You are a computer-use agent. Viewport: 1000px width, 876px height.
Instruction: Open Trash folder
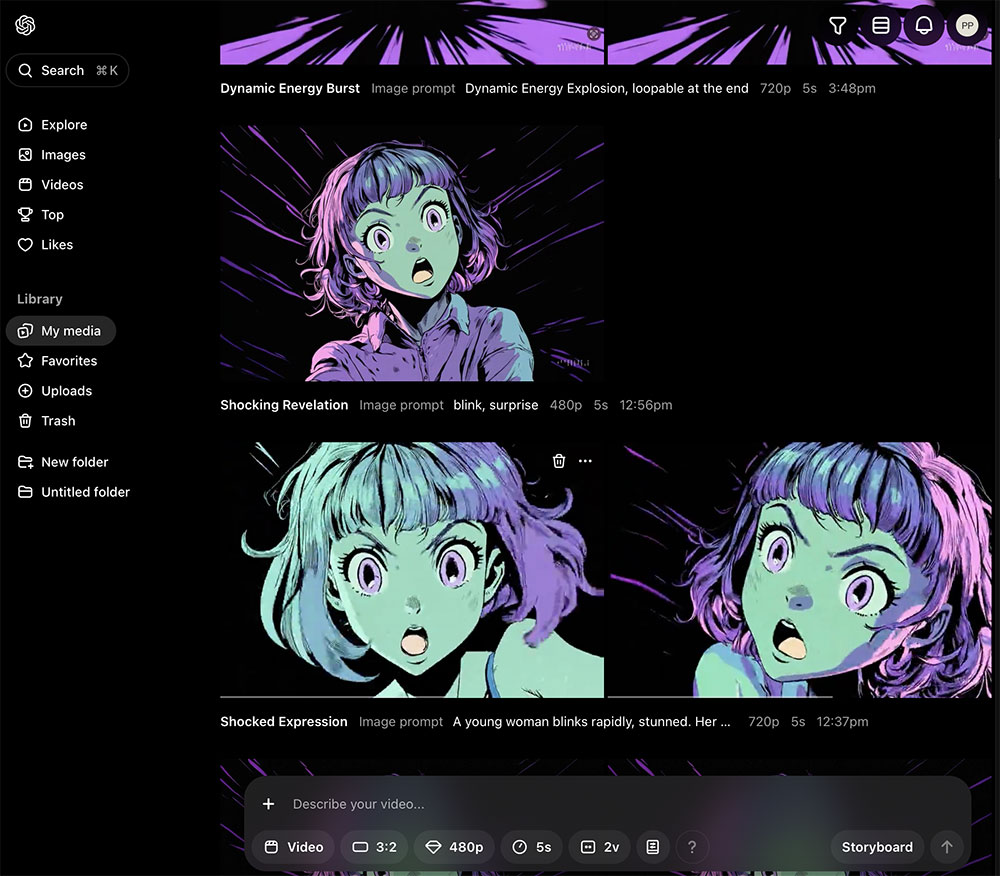(x=47, y=421)
